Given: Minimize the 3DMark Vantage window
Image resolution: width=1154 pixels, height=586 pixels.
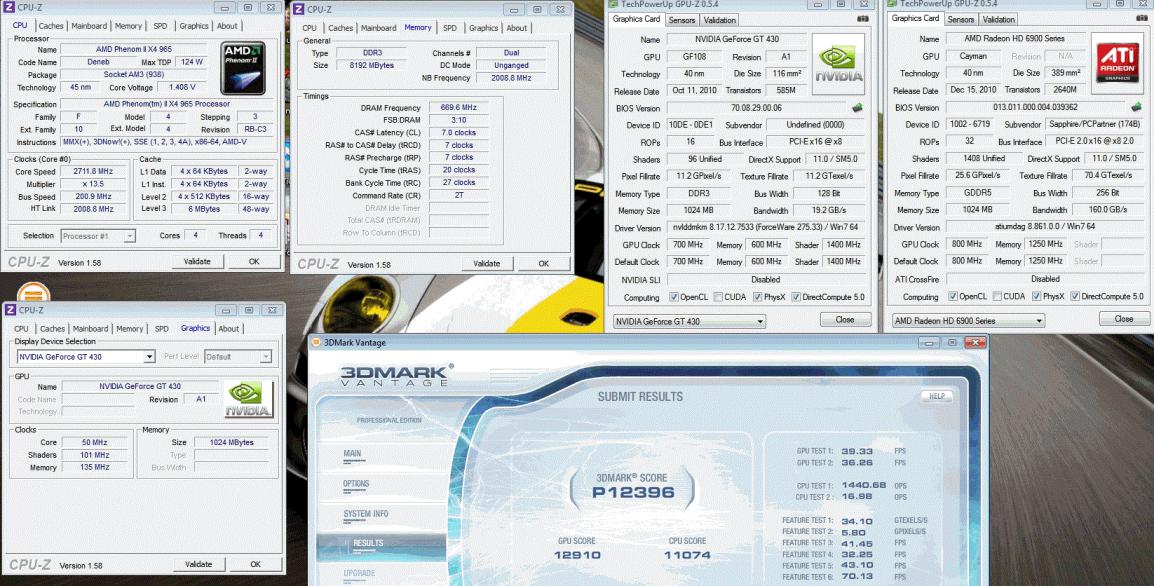Looking at the screenshot, I should tap(930, 342).
